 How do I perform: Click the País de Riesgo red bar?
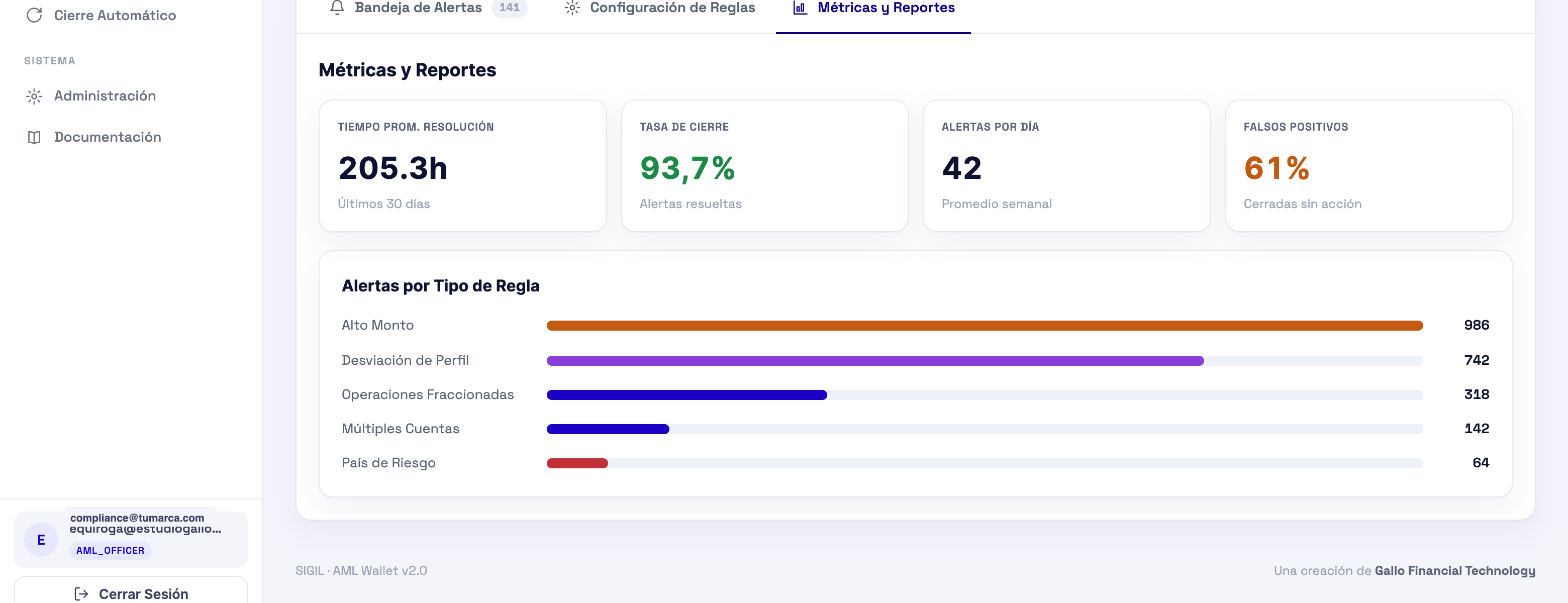(577, 464)
